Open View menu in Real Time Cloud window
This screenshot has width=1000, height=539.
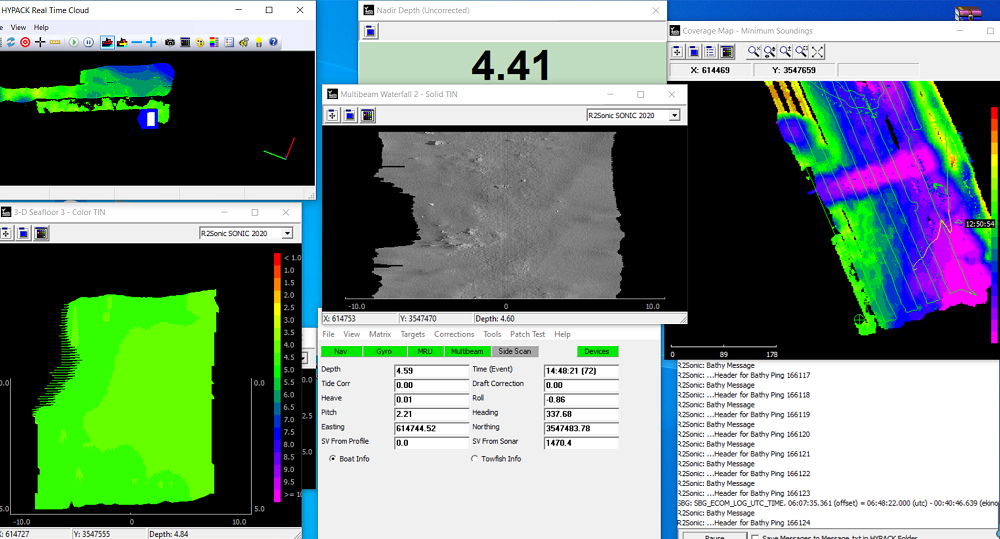[x=18, y=27]
